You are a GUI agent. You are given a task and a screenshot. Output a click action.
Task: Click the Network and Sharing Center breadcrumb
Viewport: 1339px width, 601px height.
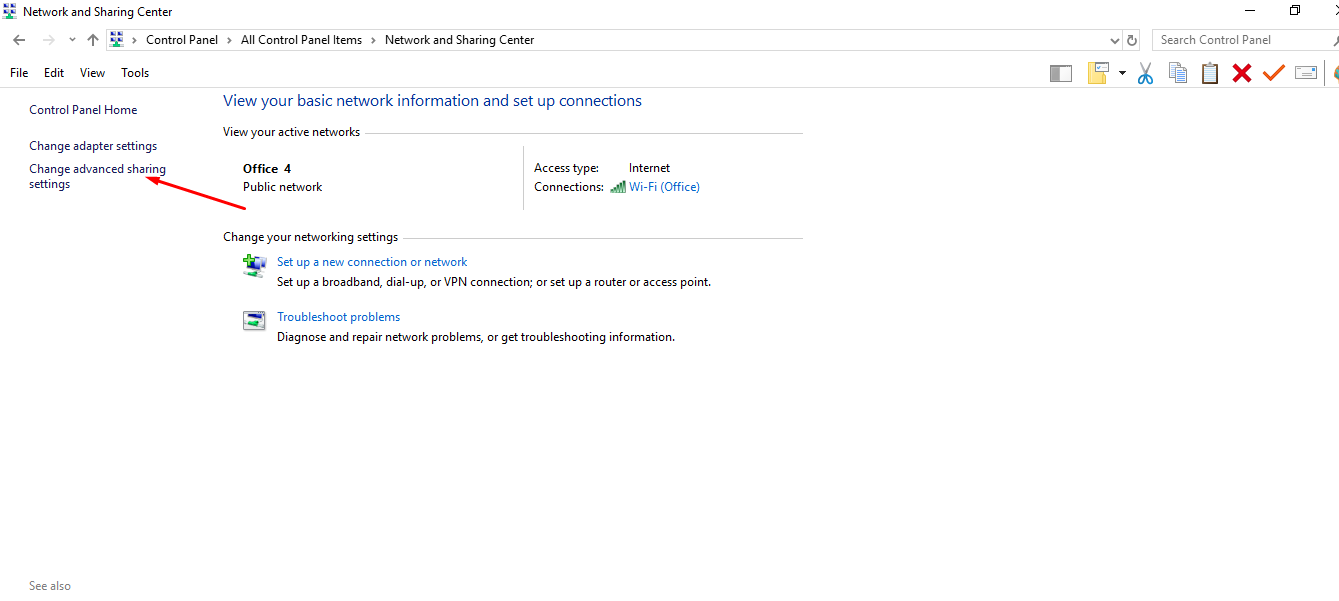pyautogui.click(x=460, y=40)
